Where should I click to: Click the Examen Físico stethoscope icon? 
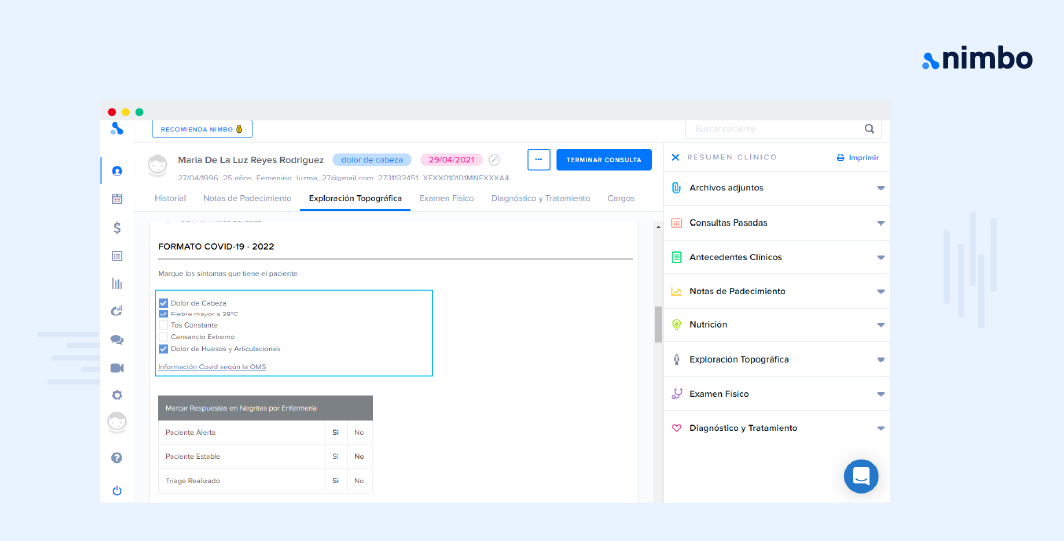tap(676, 394)
